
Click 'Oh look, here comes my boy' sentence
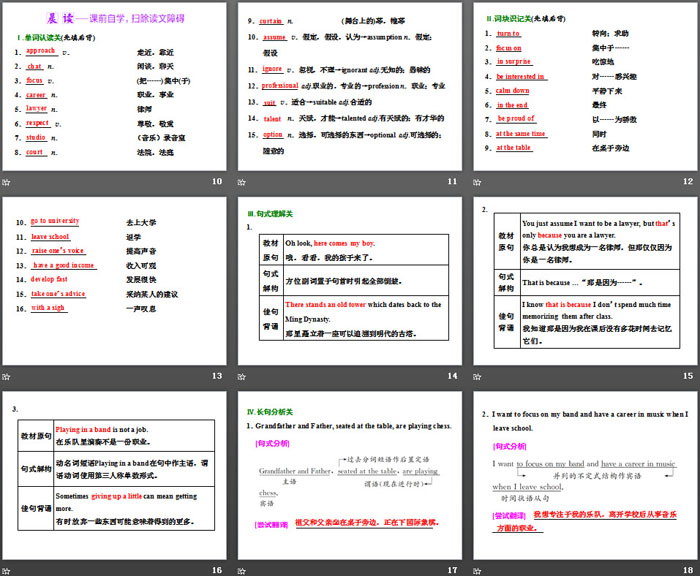[x=330, y=243]
